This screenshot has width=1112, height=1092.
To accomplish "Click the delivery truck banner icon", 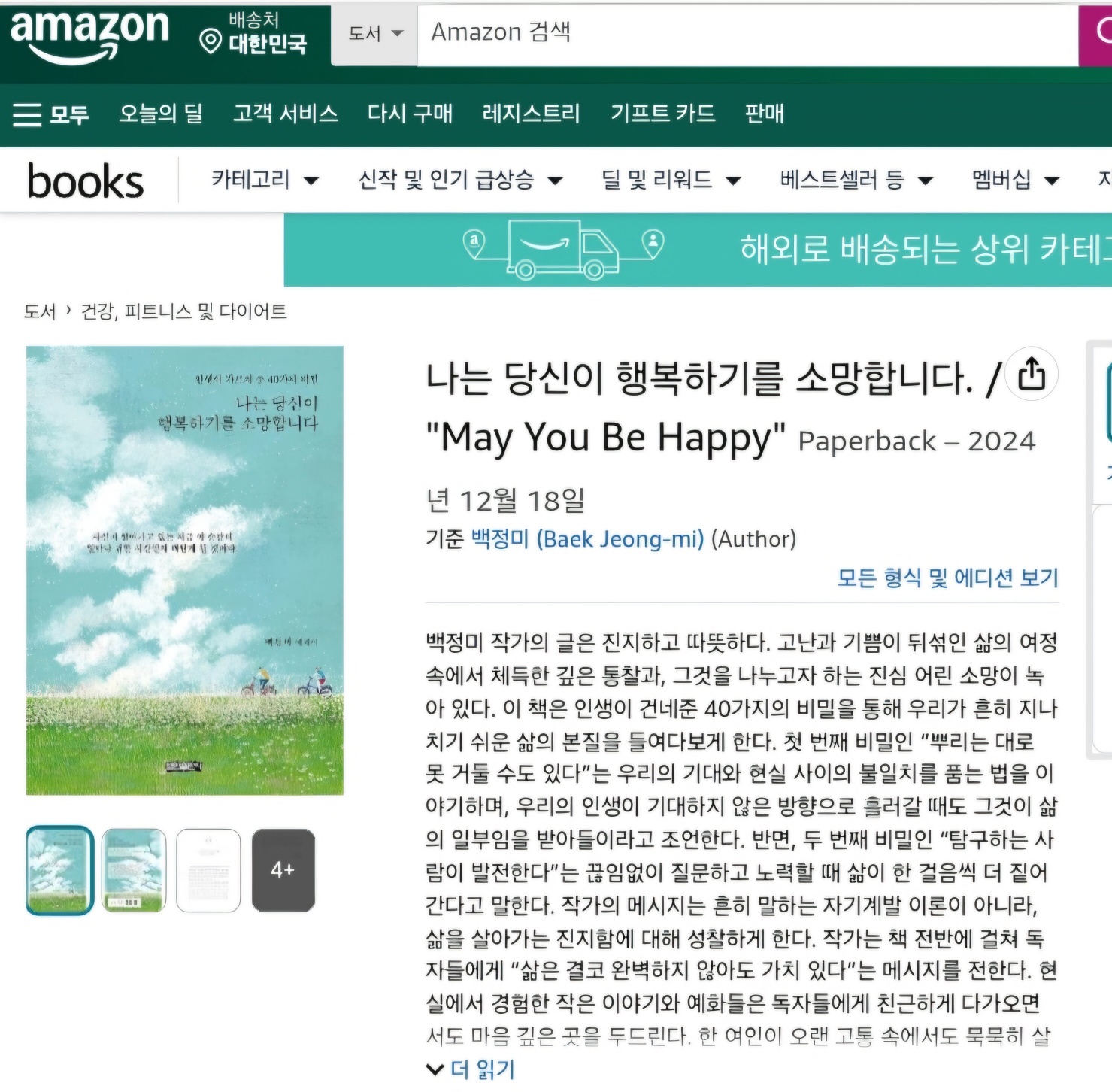I will coord(564,250).
